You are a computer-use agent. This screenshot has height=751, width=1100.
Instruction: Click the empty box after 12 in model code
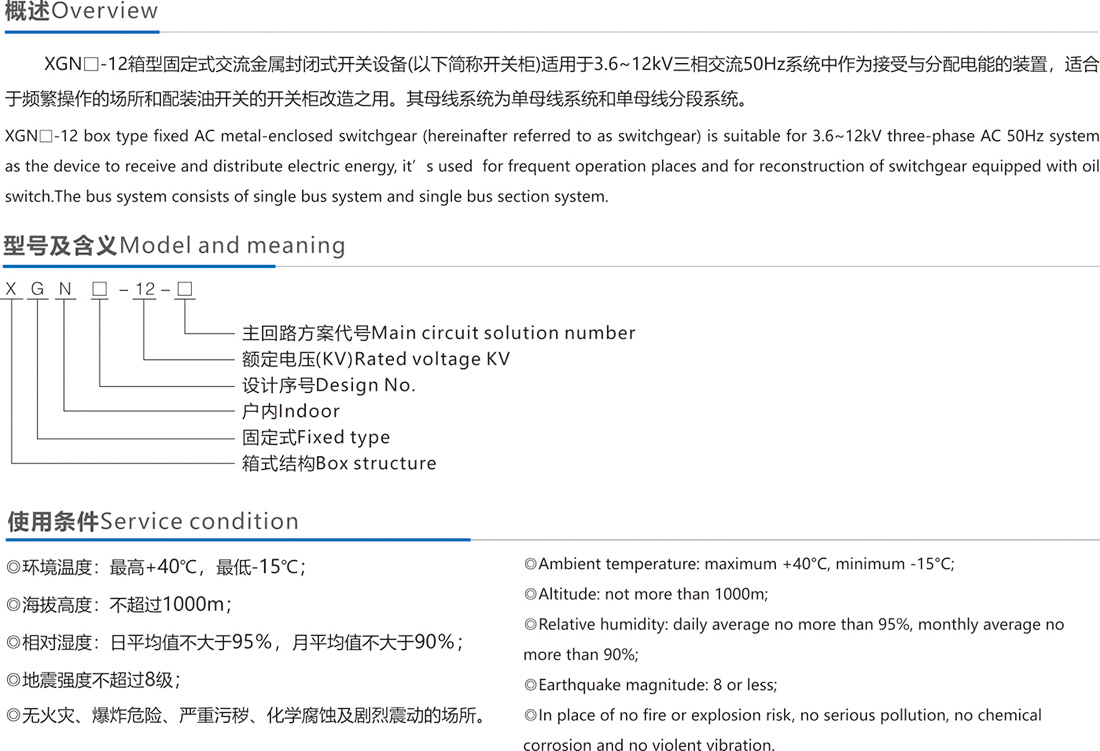184,290
